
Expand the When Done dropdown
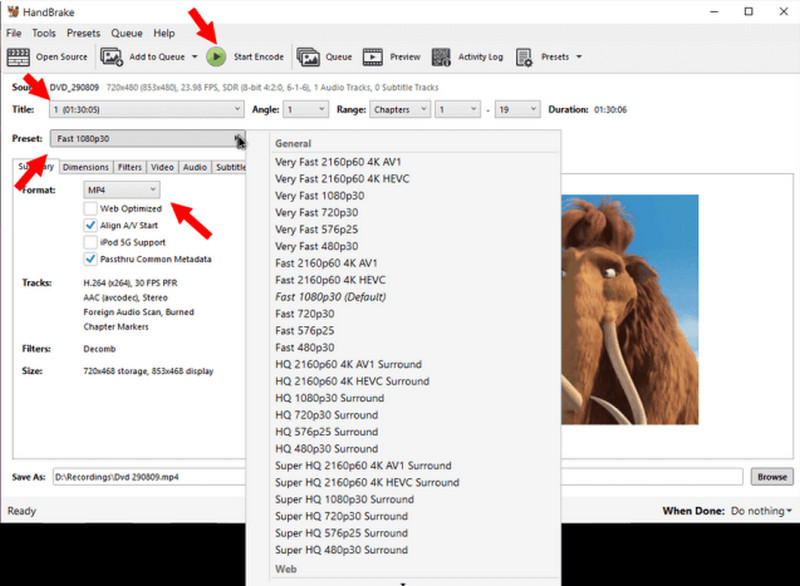pyautogui.click(x=761, y=510)
